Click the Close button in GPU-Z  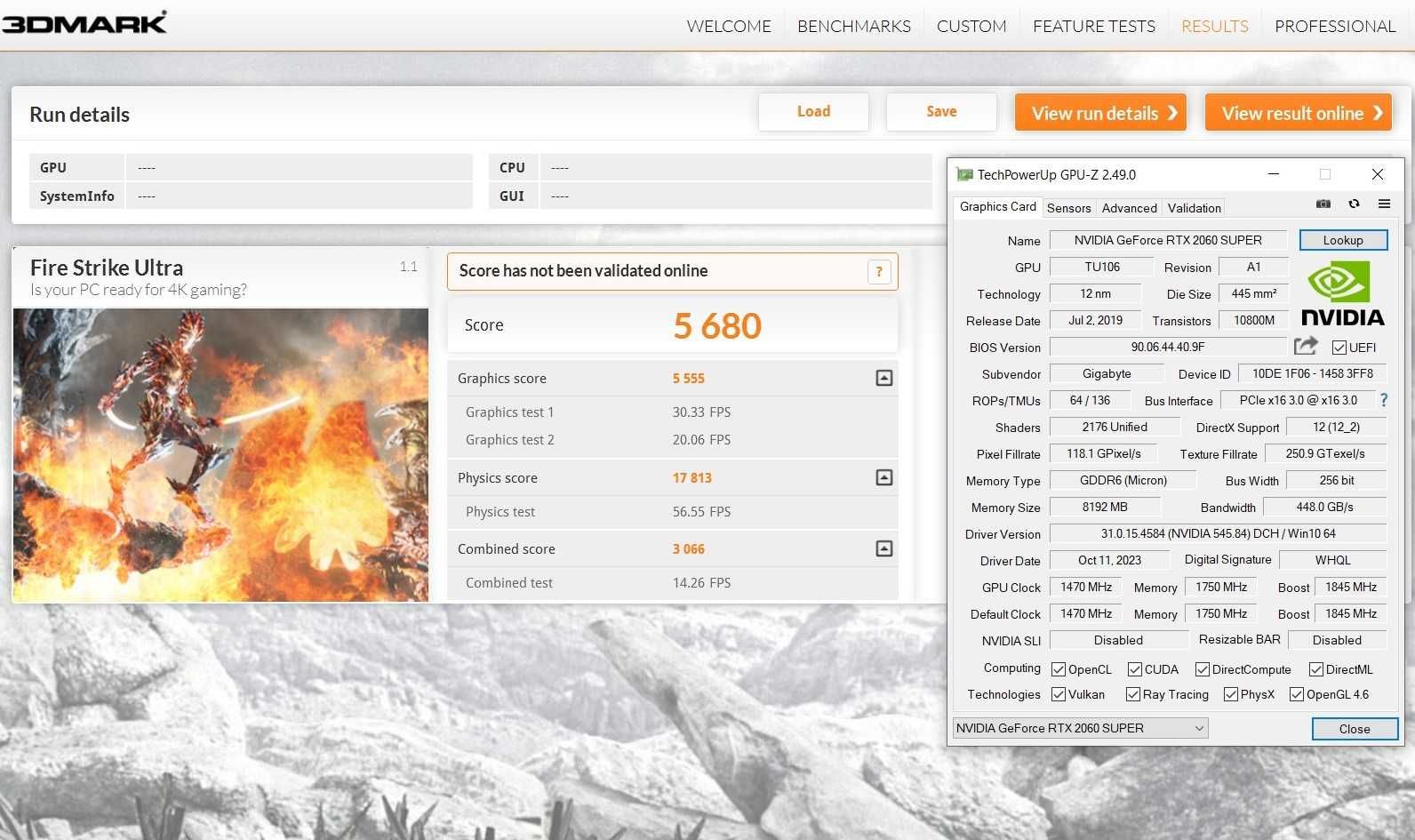(1355, 729)
